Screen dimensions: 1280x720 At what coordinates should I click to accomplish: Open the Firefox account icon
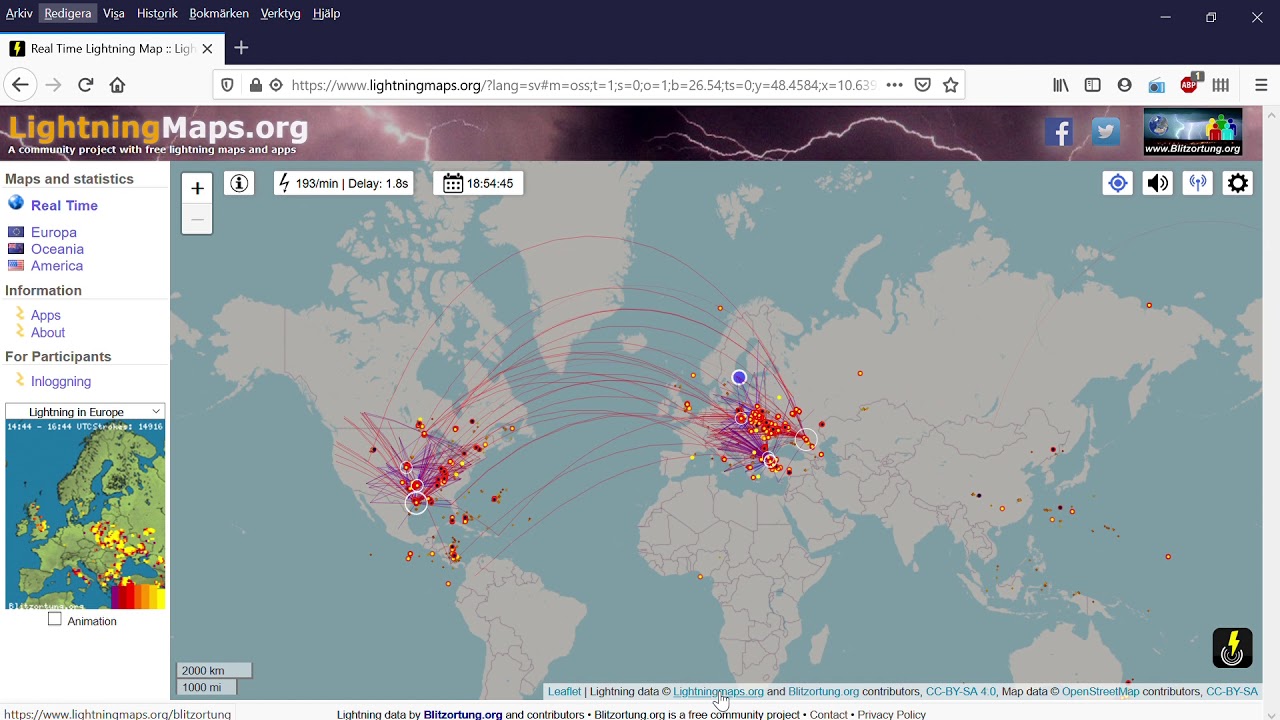pos(1125,85)
